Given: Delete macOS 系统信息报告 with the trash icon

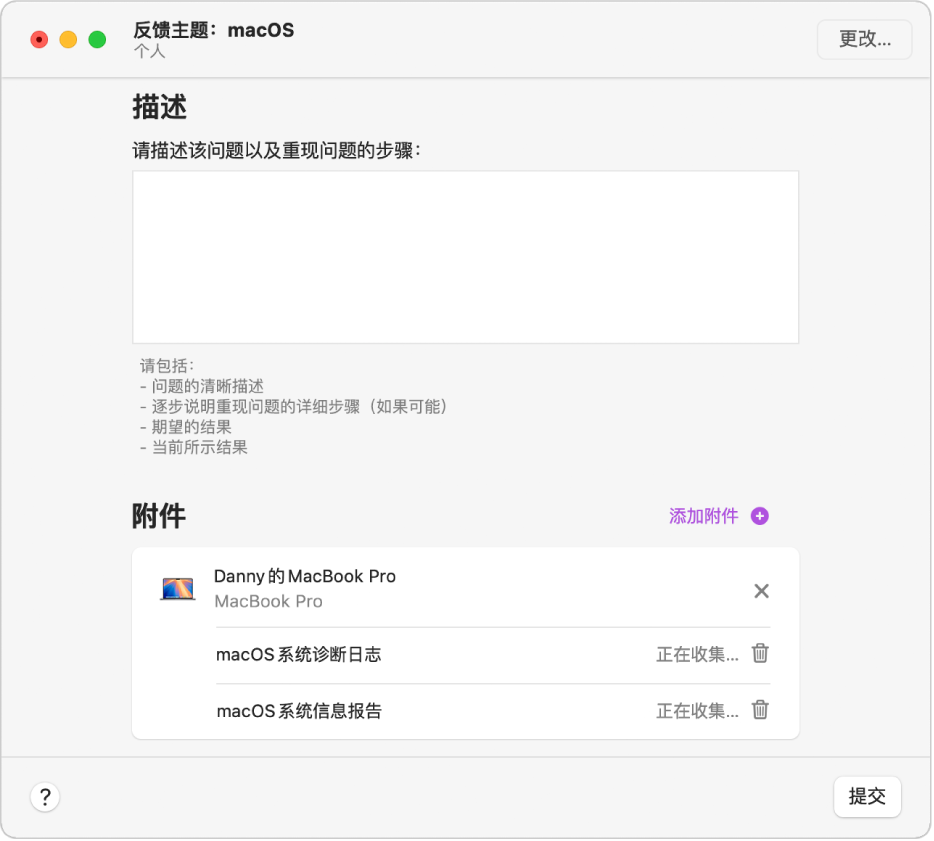Looking at the screenshot, I should [760, 709].
